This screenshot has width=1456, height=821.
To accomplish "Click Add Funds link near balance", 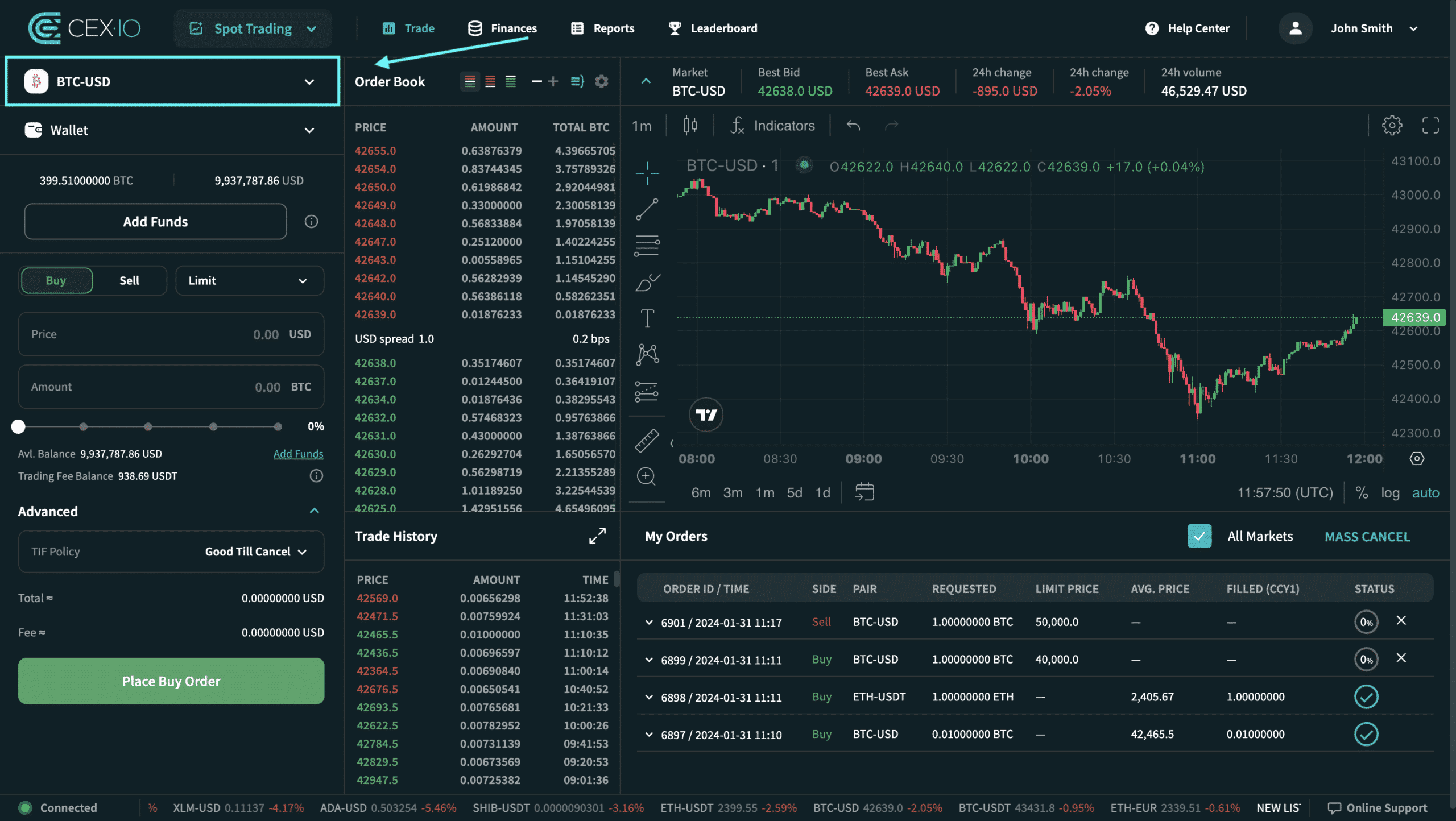I will [x=298, y=454].
